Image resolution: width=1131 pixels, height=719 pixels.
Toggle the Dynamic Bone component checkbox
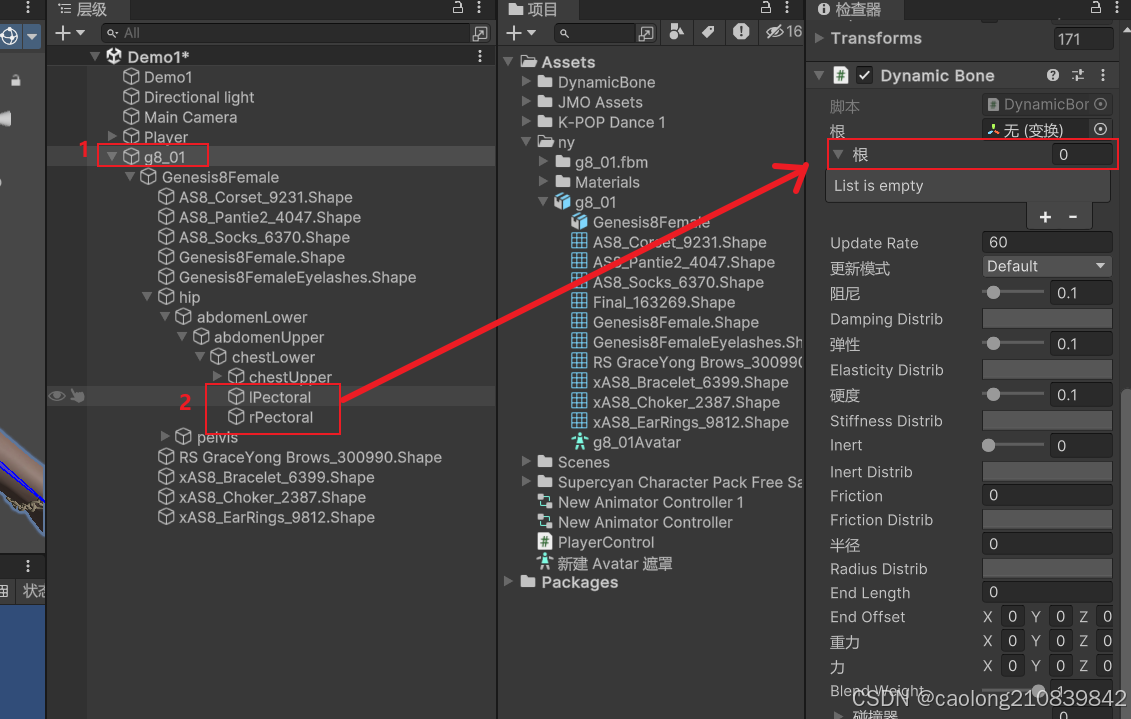coord(866,75)
